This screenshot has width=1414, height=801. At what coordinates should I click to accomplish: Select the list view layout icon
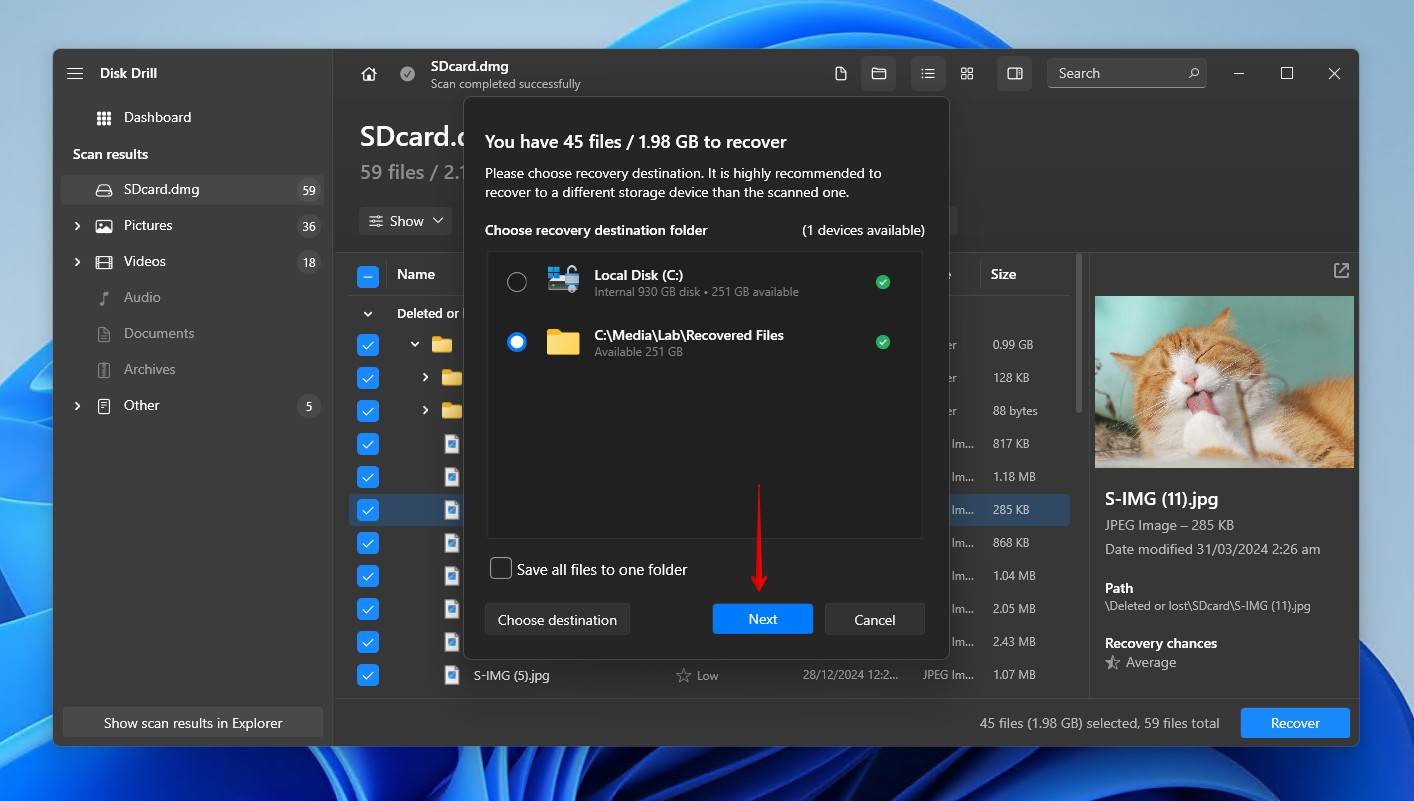[928, 74]
